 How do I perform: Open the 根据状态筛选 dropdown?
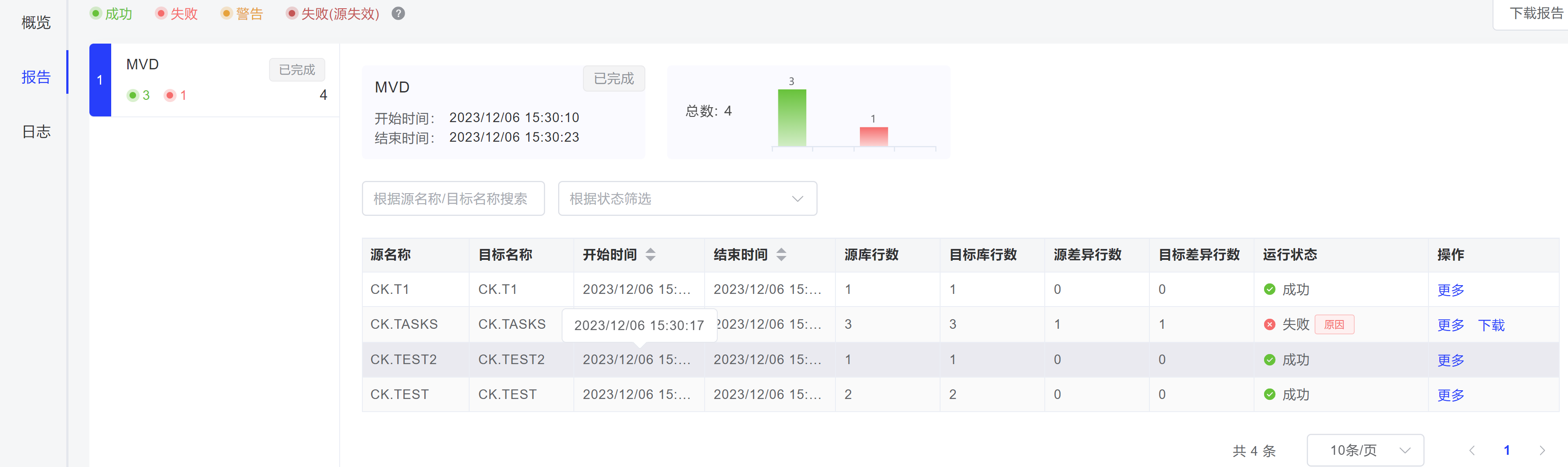687,198
